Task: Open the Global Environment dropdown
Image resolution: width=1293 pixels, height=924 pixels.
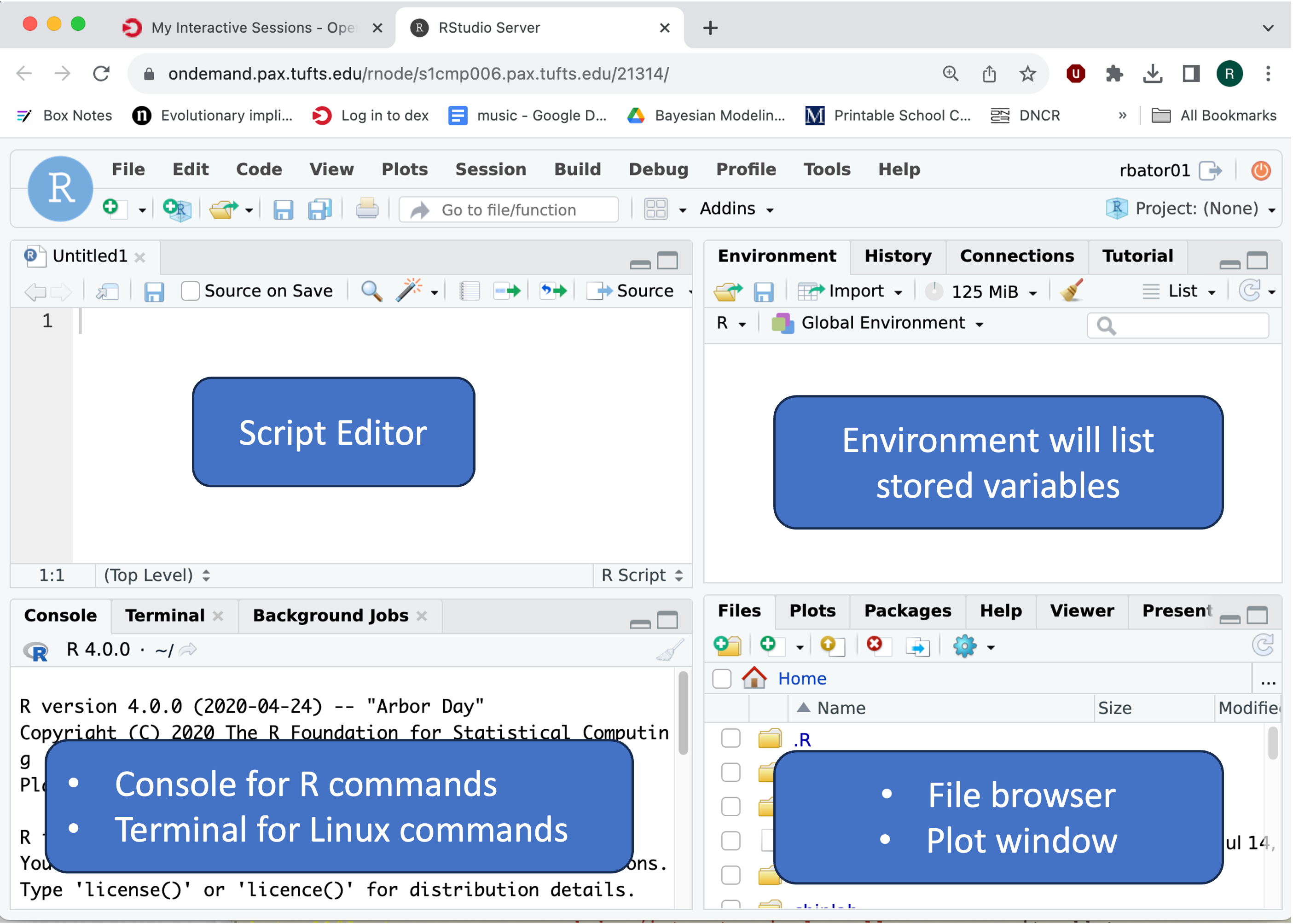Action: pyautogui.click(x=883, y=323)
